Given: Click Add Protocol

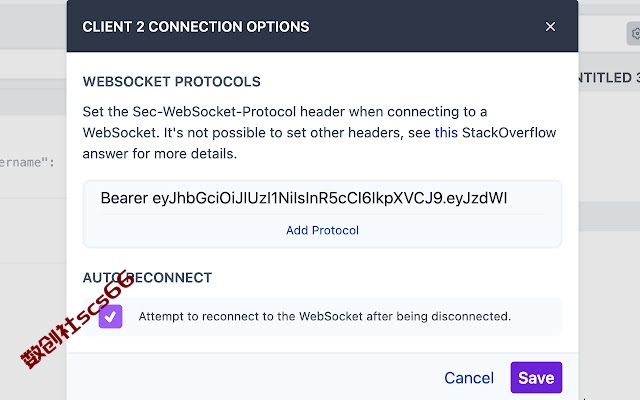Looking at the screenshot, I should [x=322, y=230].
